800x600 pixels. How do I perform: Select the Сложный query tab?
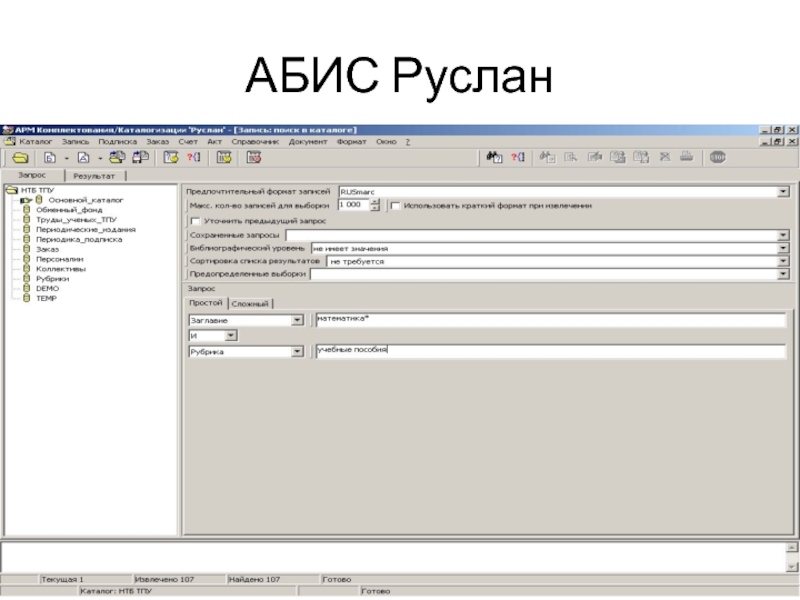point(250,304)
